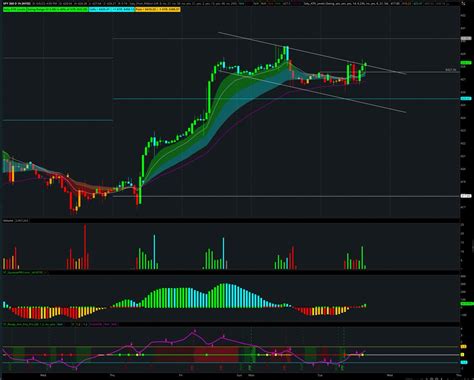Screen dimensions: 474x380
Task: Click the yellow study label in header
Action: pyautogui.click(x=158, y=9)
